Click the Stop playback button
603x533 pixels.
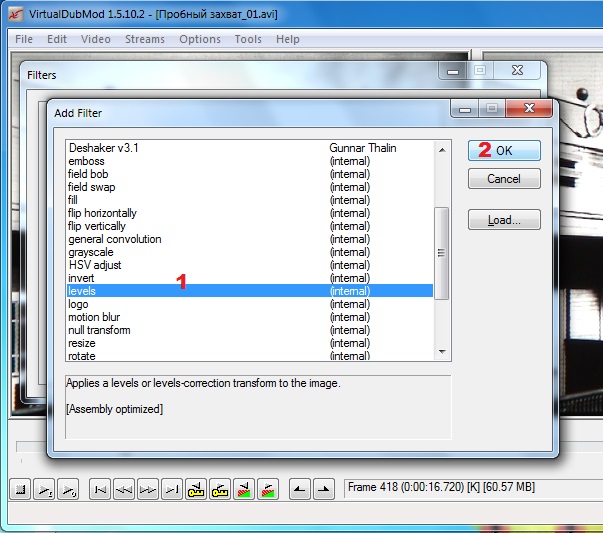pos(20,489)
